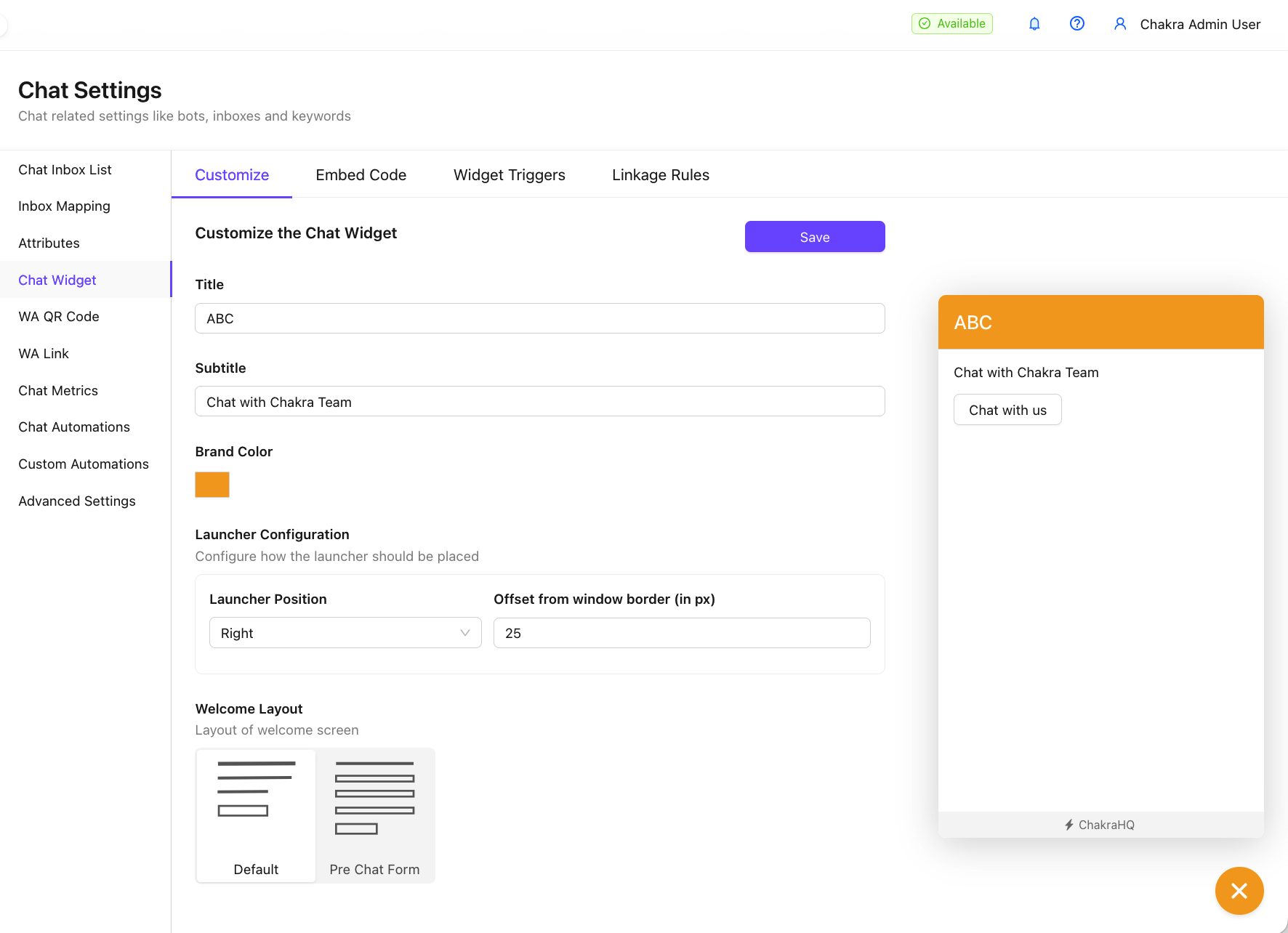Switch to the Embed Code tab
This screenshot has height=933, width=1288.
point(361,175)
